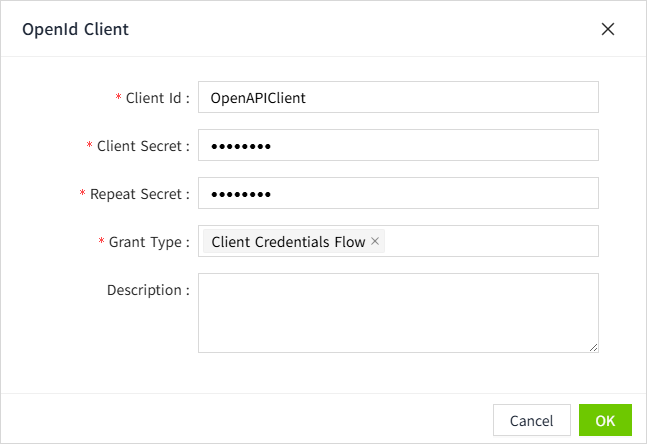This screenshot has height=444, width=647.
Task: Click the red asterisk beside Repeat Secret
Action: coord(83,194)
